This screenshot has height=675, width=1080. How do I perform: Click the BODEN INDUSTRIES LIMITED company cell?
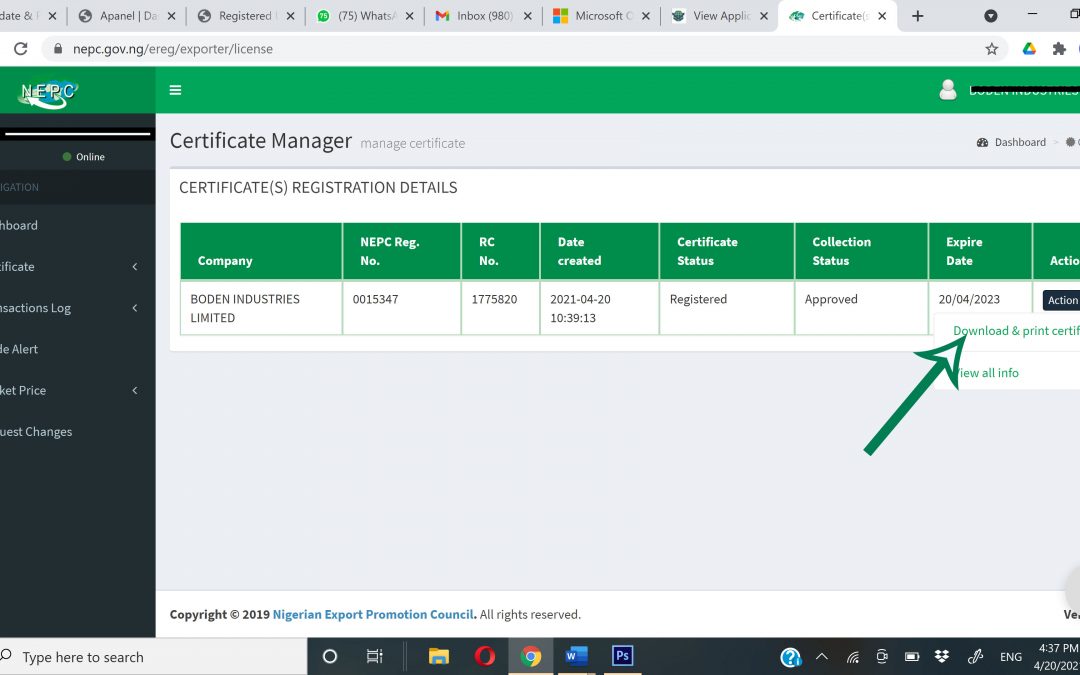point(261,308)
